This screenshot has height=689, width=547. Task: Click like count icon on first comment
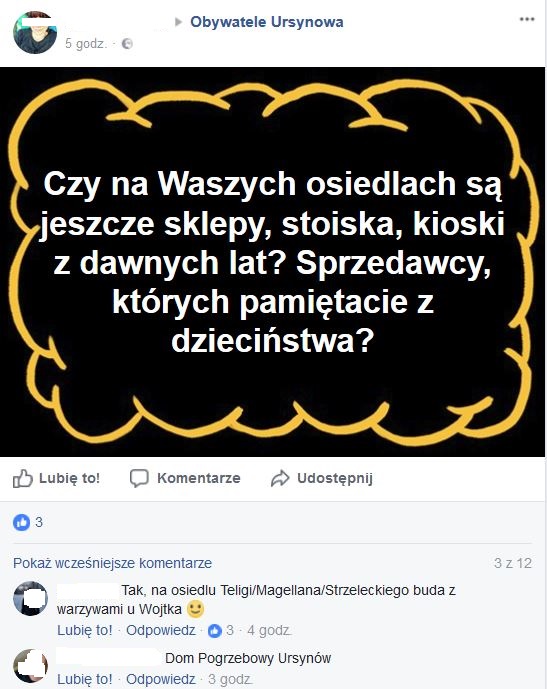coord(214,631)
